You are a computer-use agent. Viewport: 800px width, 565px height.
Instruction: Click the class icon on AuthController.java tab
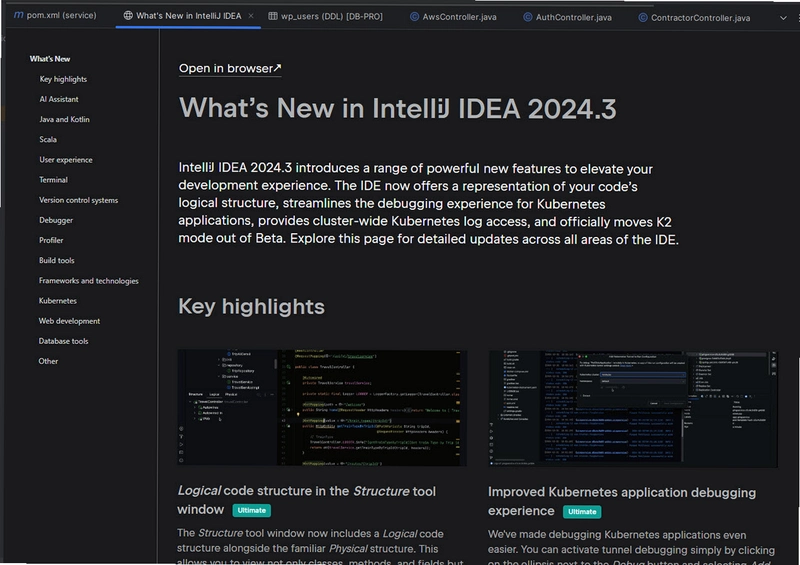pos(528,17)
